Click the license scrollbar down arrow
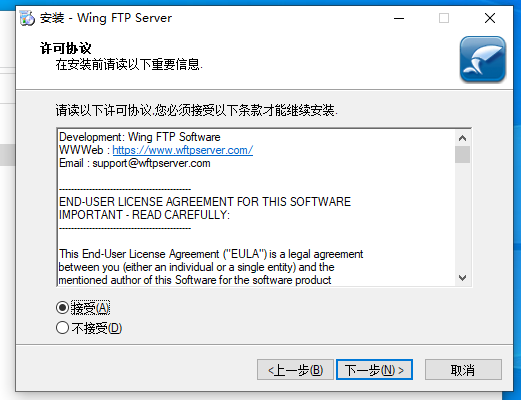 click(462, 277)
